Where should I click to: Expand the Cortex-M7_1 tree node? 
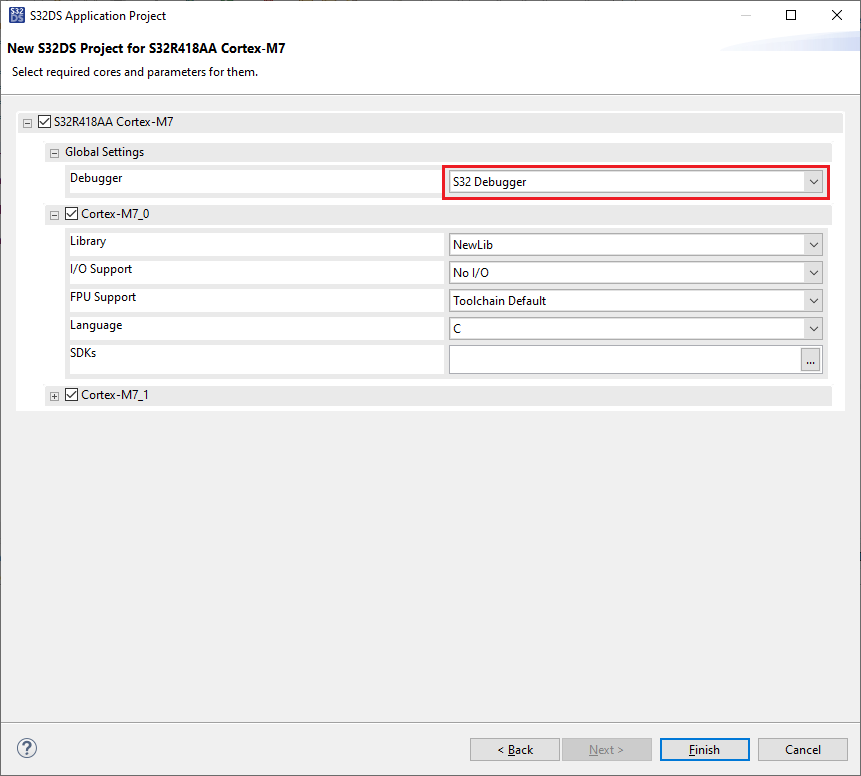[x=54, y=394]
